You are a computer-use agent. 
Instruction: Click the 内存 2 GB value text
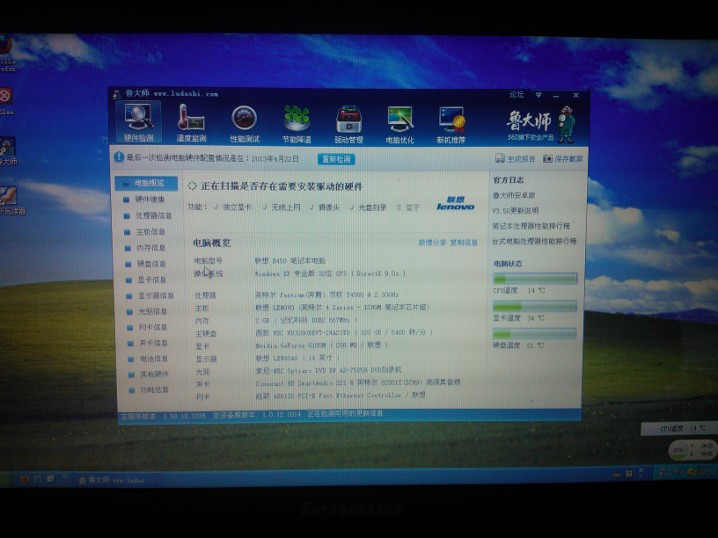click(306, 320)
